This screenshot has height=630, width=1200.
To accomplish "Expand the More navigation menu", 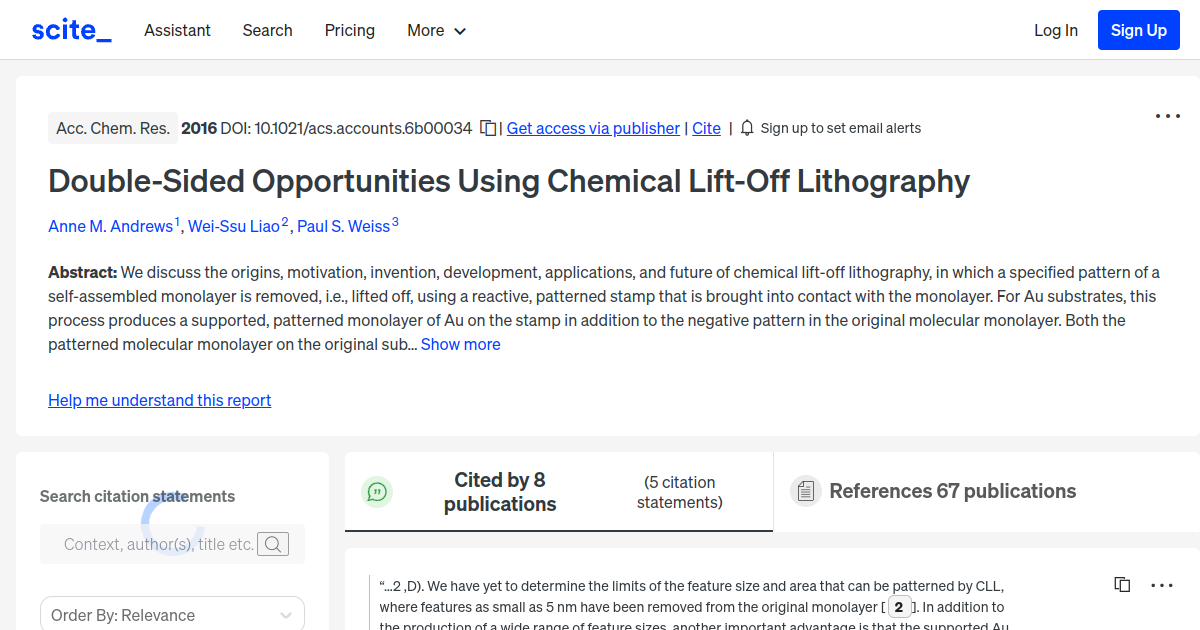I will pyautogui.click(x=436, y=30).
